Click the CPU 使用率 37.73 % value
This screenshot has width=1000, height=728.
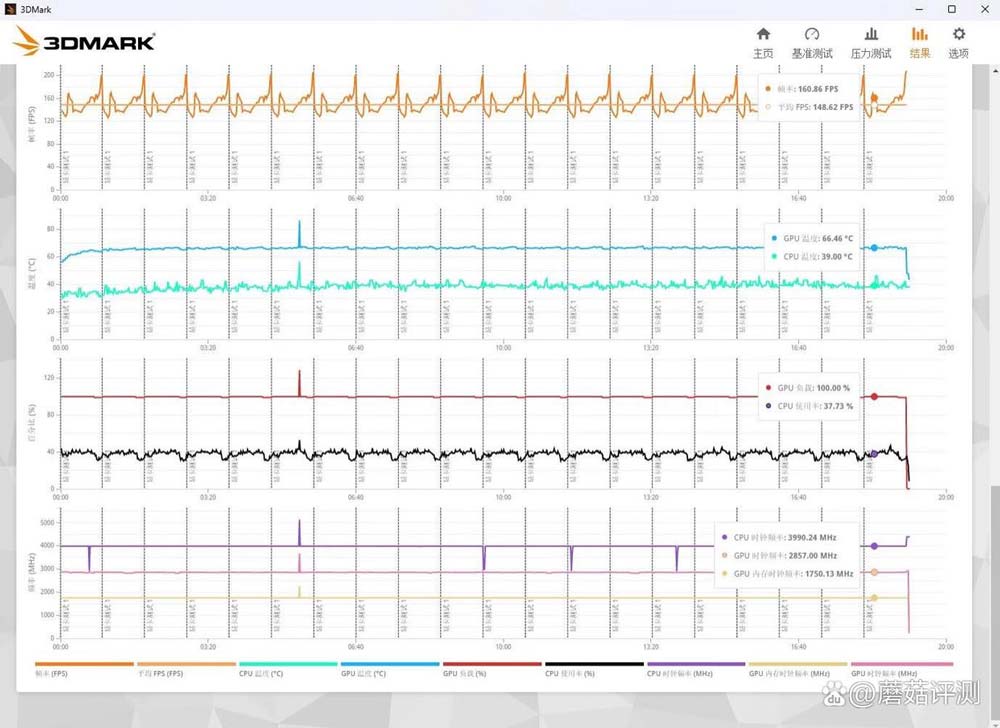(x=838, y=405)
